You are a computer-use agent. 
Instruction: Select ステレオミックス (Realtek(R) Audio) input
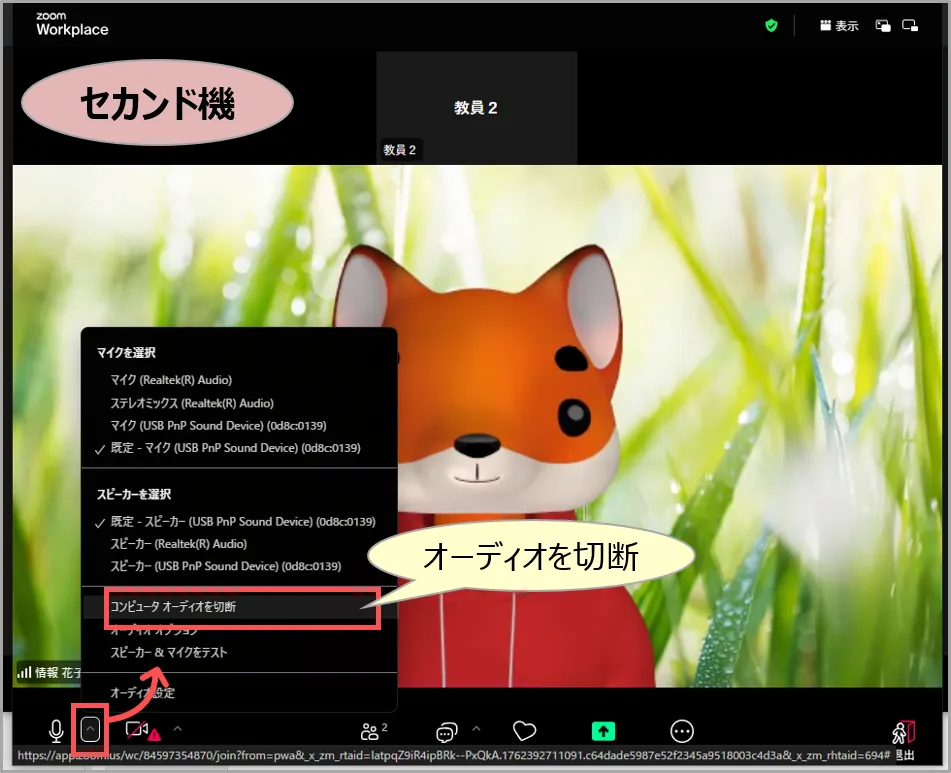[192, 403]
